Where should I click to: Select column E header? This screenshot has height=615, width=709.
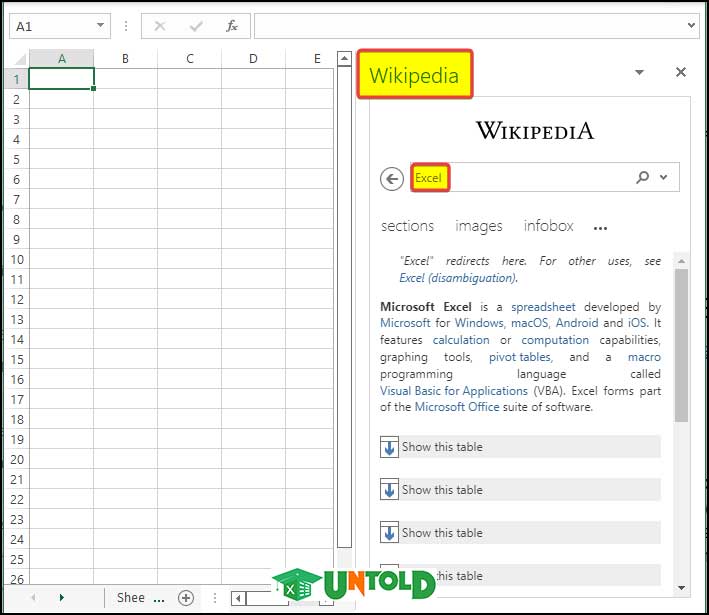310,58
